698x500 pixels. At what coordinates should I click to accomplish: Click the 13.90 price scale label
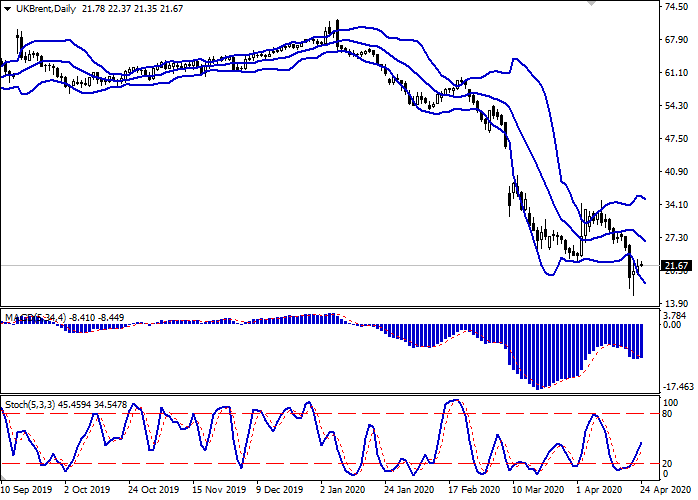675,304
